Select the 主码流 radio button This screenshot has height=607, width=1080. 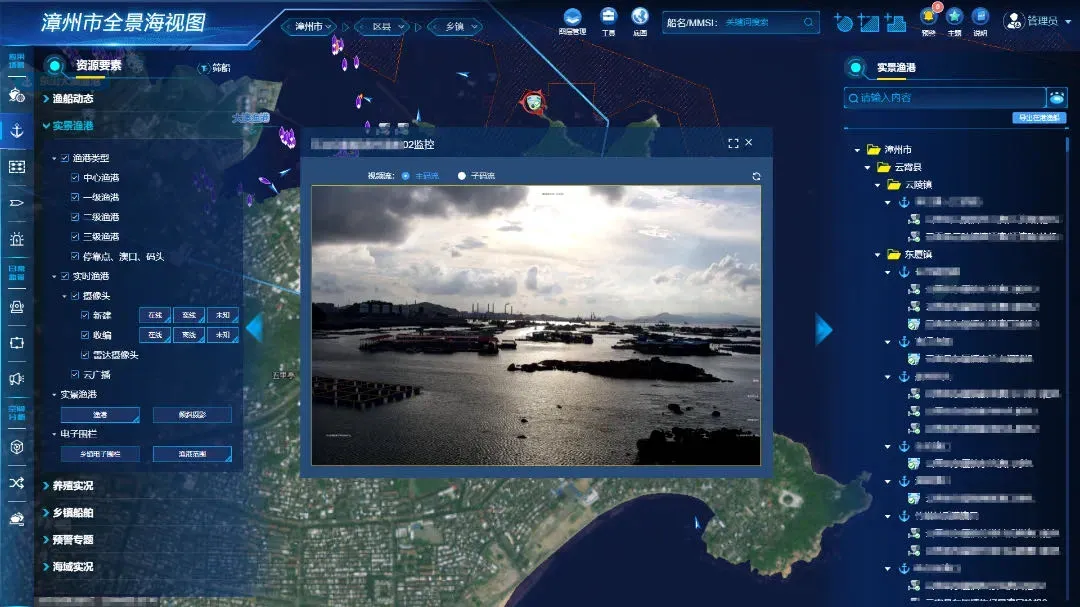406,176
